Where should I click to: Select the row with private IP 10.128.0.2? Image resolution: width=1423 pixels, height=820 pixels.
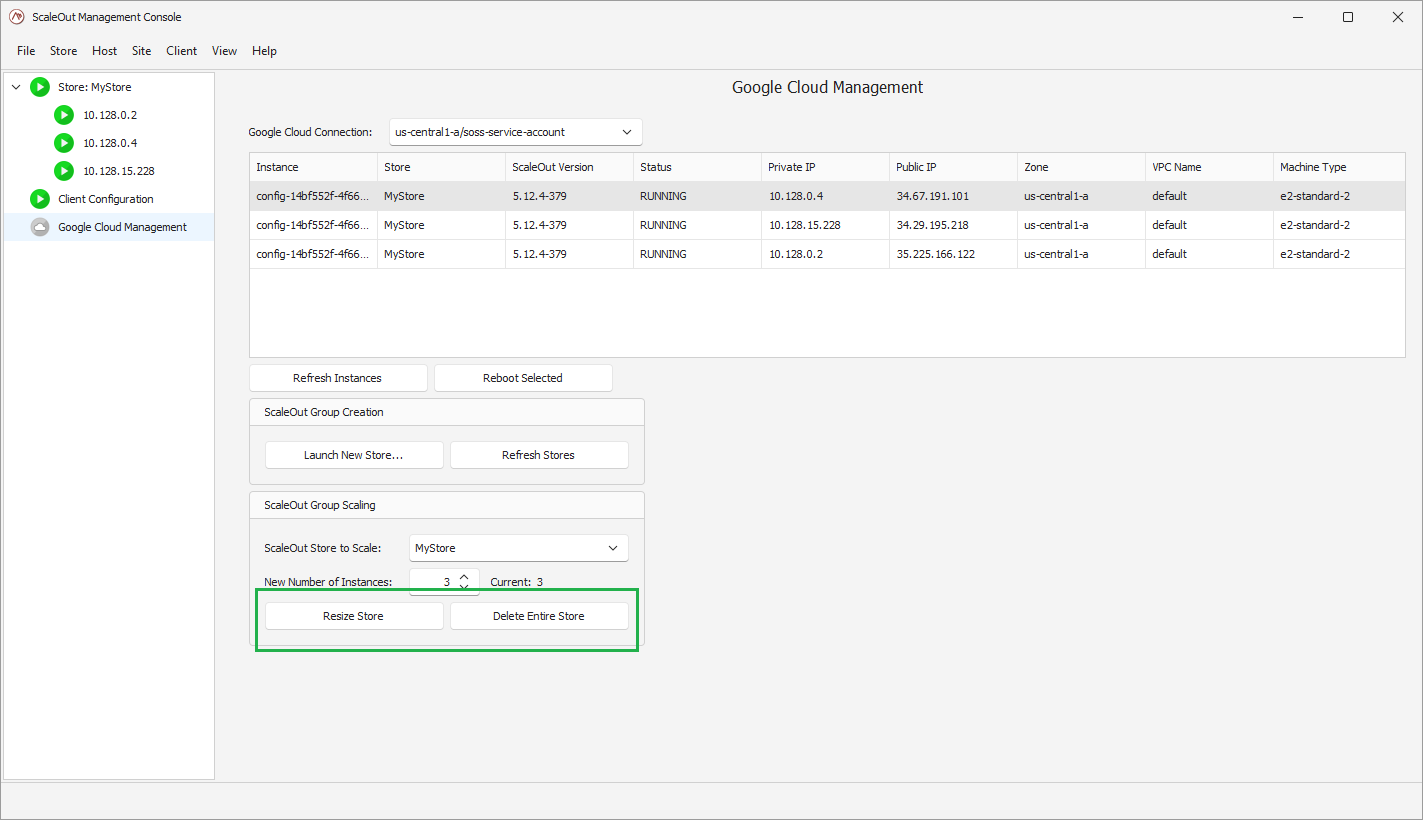pos(827,254)
